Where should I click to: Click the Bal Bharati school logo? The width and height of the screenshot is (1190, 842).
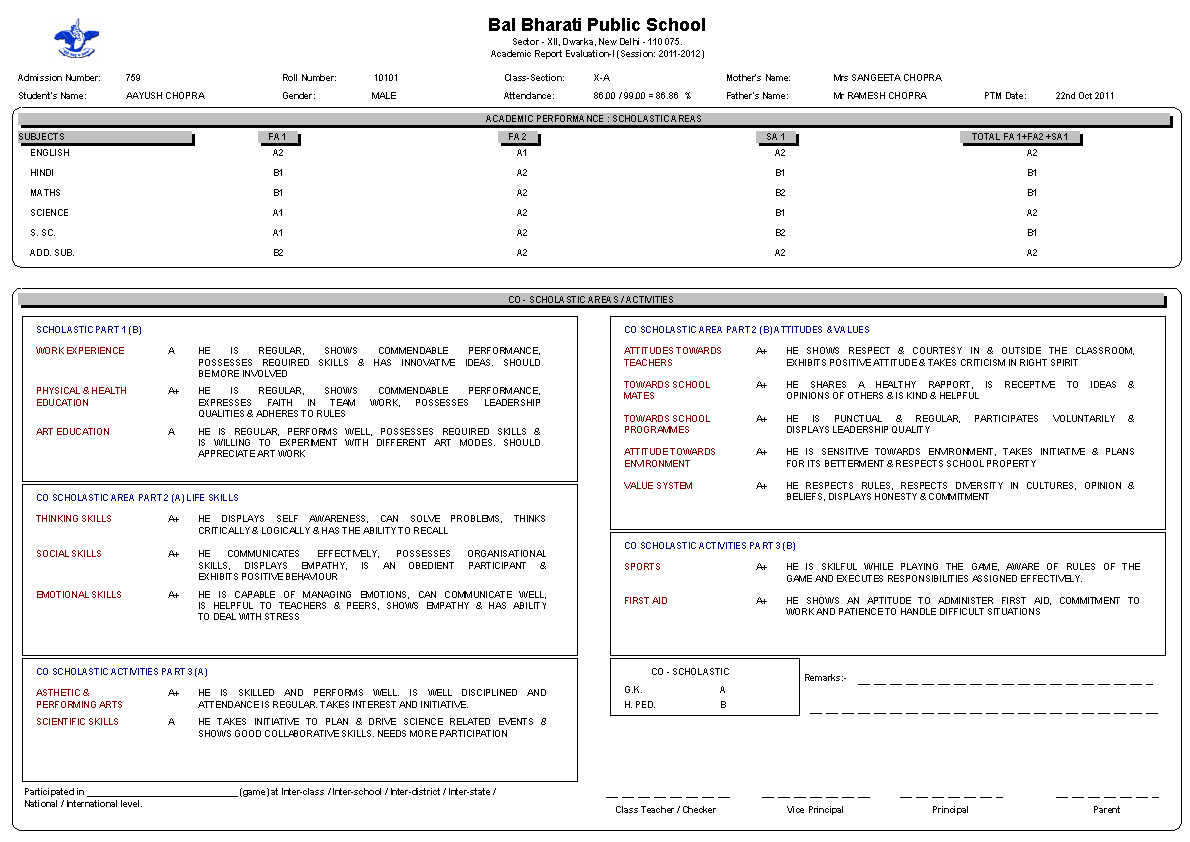[x=76, y=40]
